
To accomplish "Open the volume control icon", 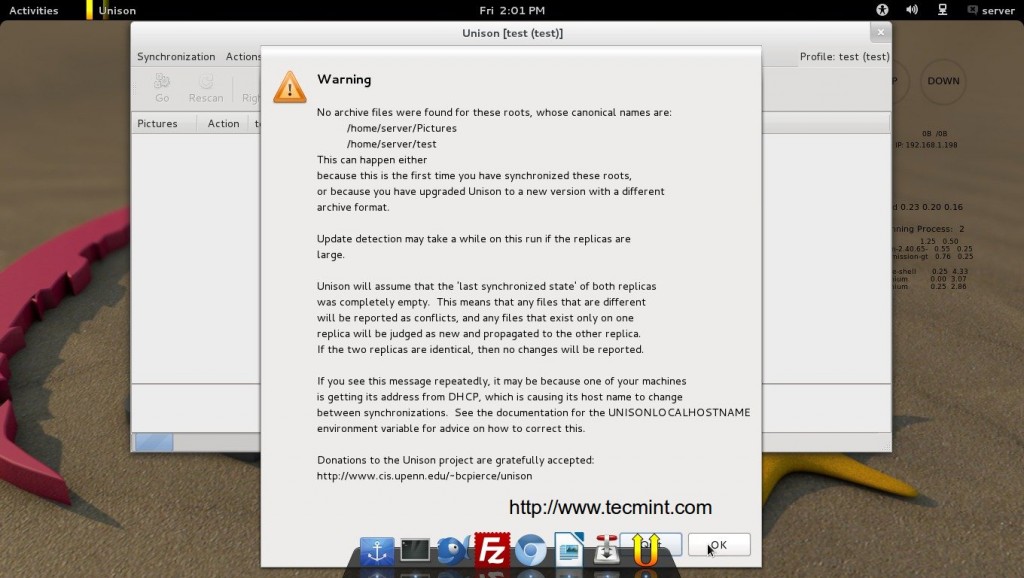I will [912, 10].
